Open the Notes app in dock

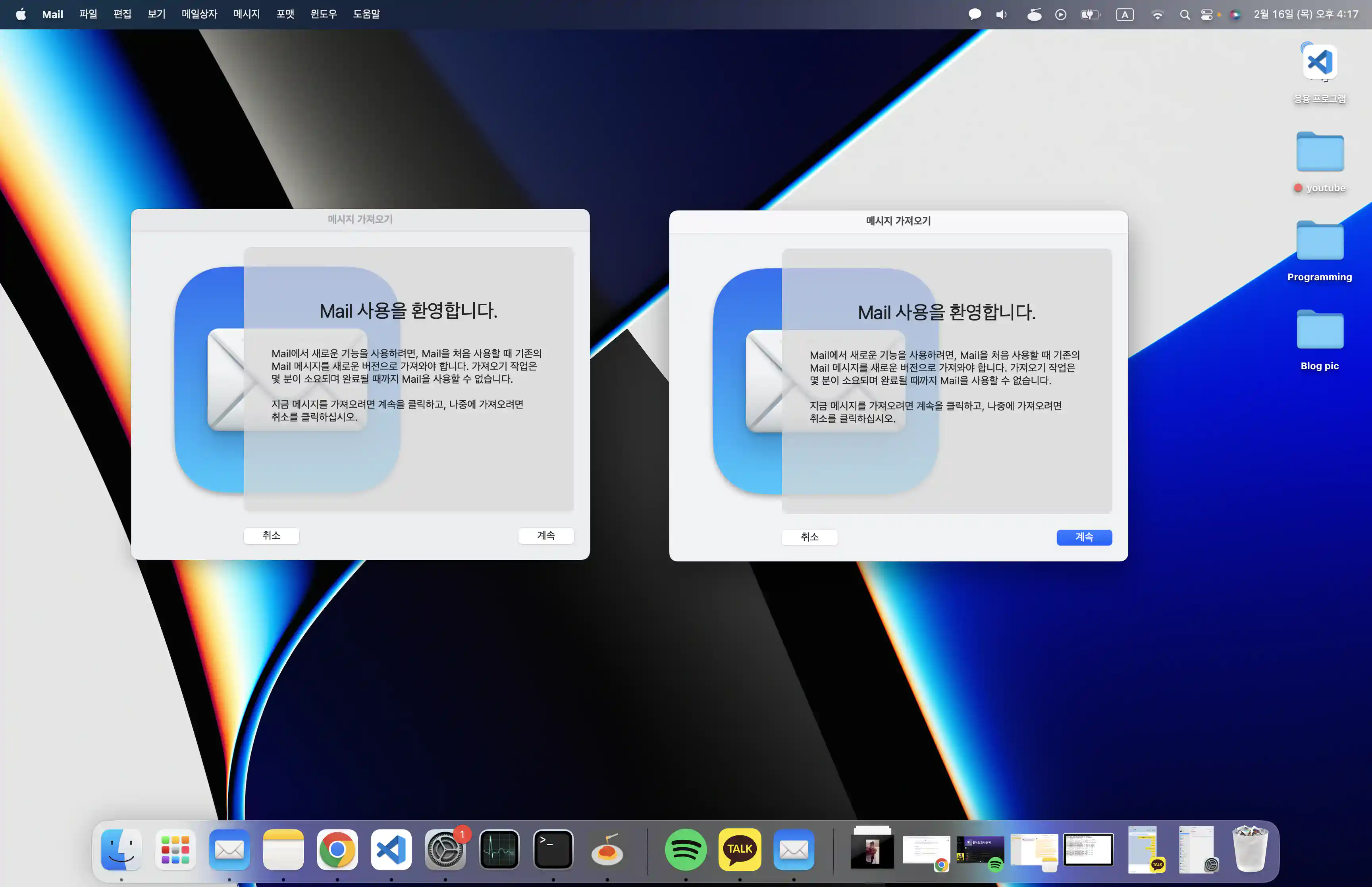point(283,850)
